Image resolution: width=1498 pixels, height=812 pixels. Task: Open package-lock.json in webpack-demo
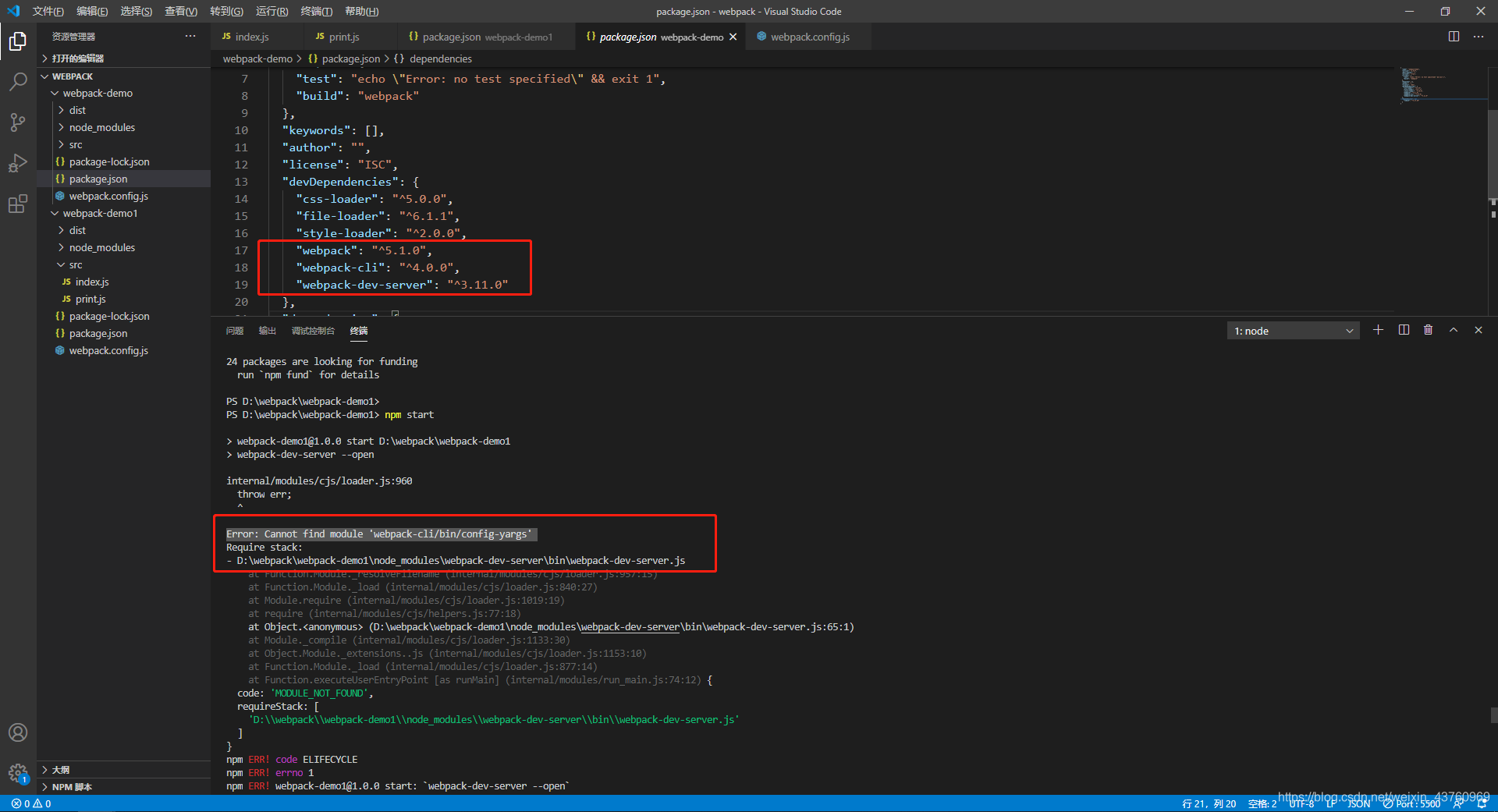[x=125, y=161]
